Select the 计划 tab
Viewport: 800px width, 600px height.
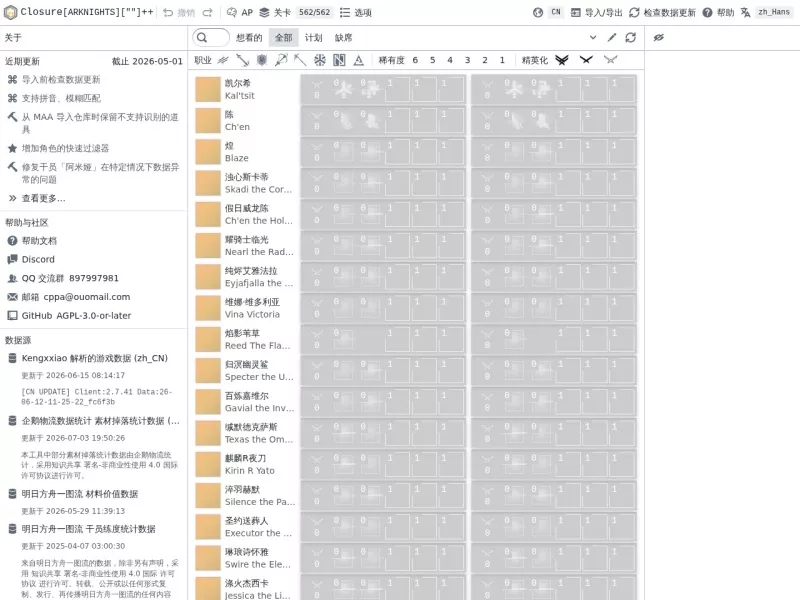point(313,38)
